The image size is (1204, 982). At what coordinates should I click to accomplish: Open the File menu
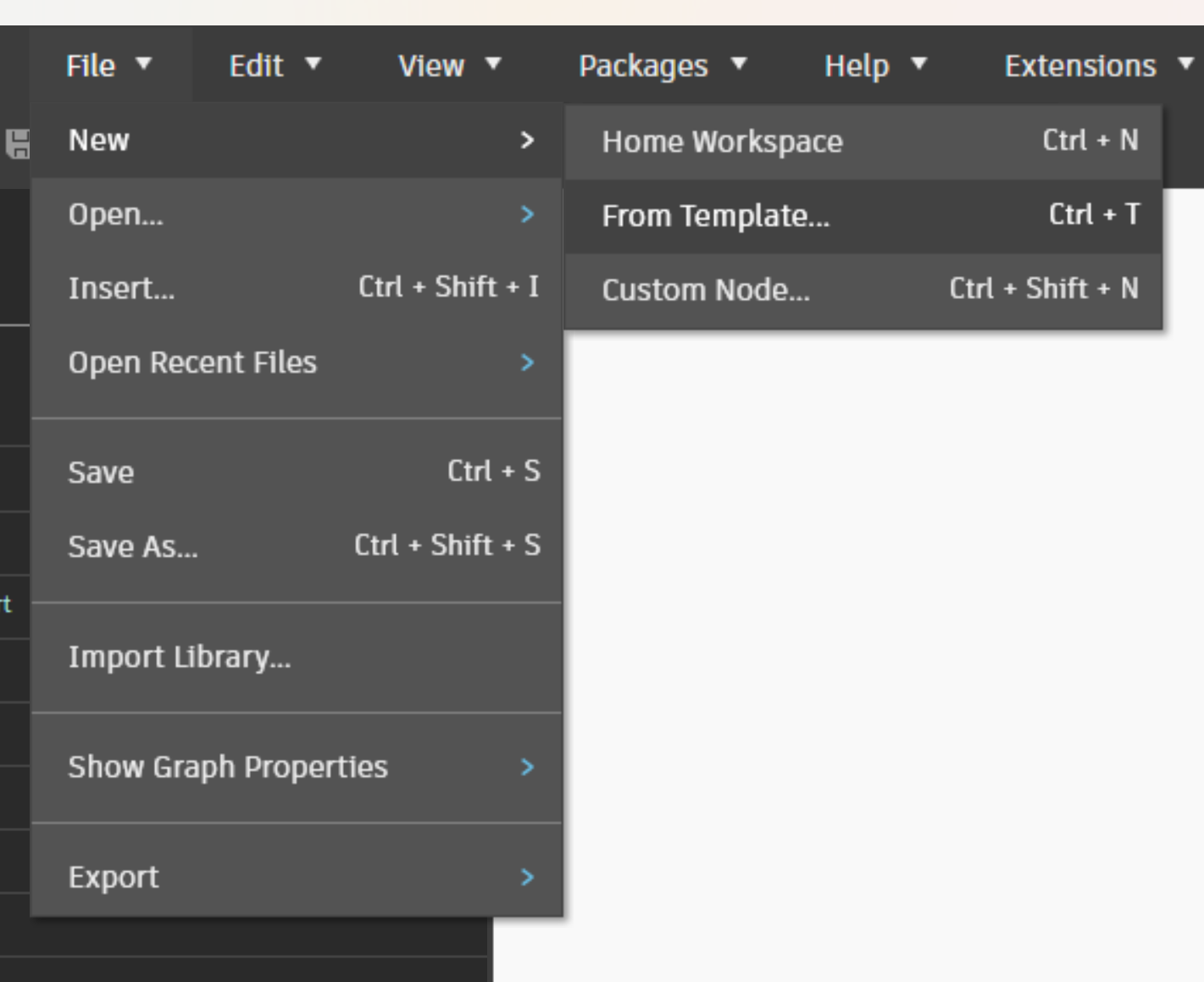pos(109,65)
